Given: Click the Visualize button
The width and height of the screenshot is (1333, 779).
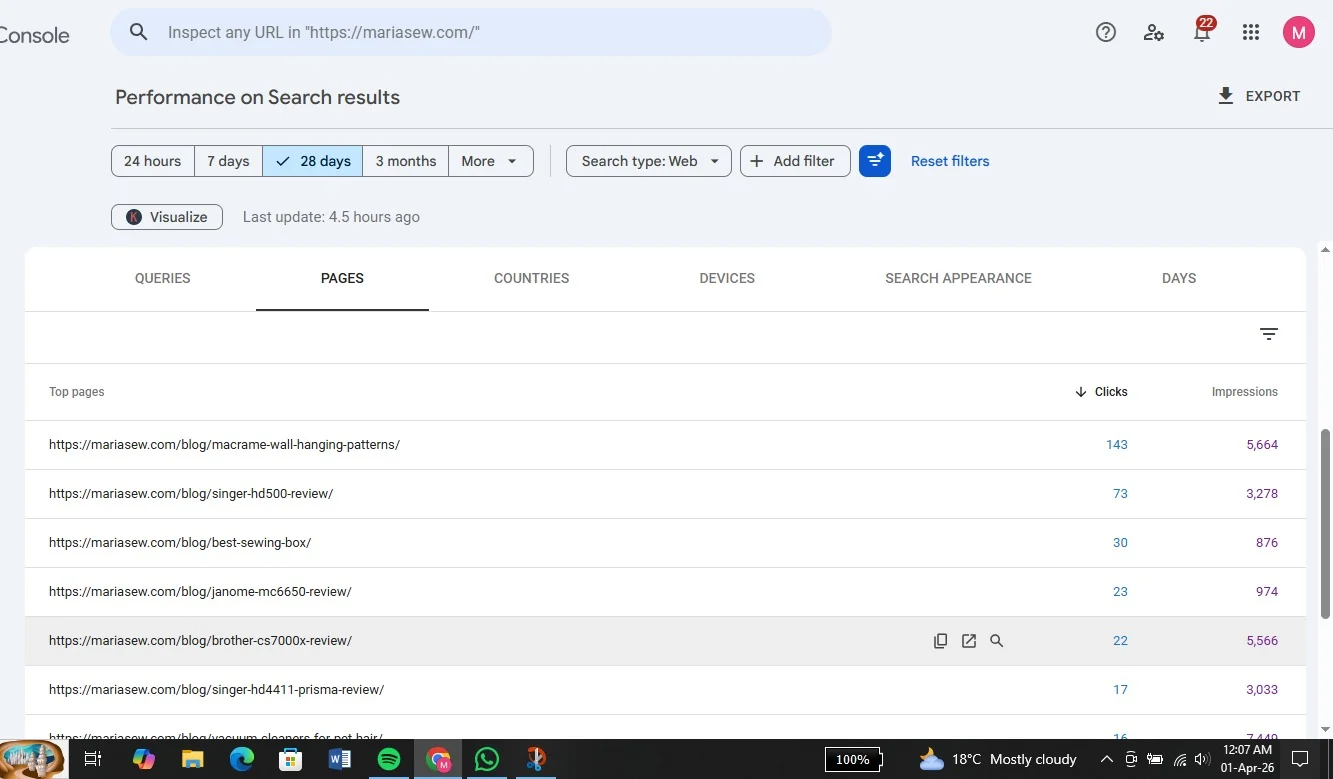Looking at the screenshot, I should (167, 217).
